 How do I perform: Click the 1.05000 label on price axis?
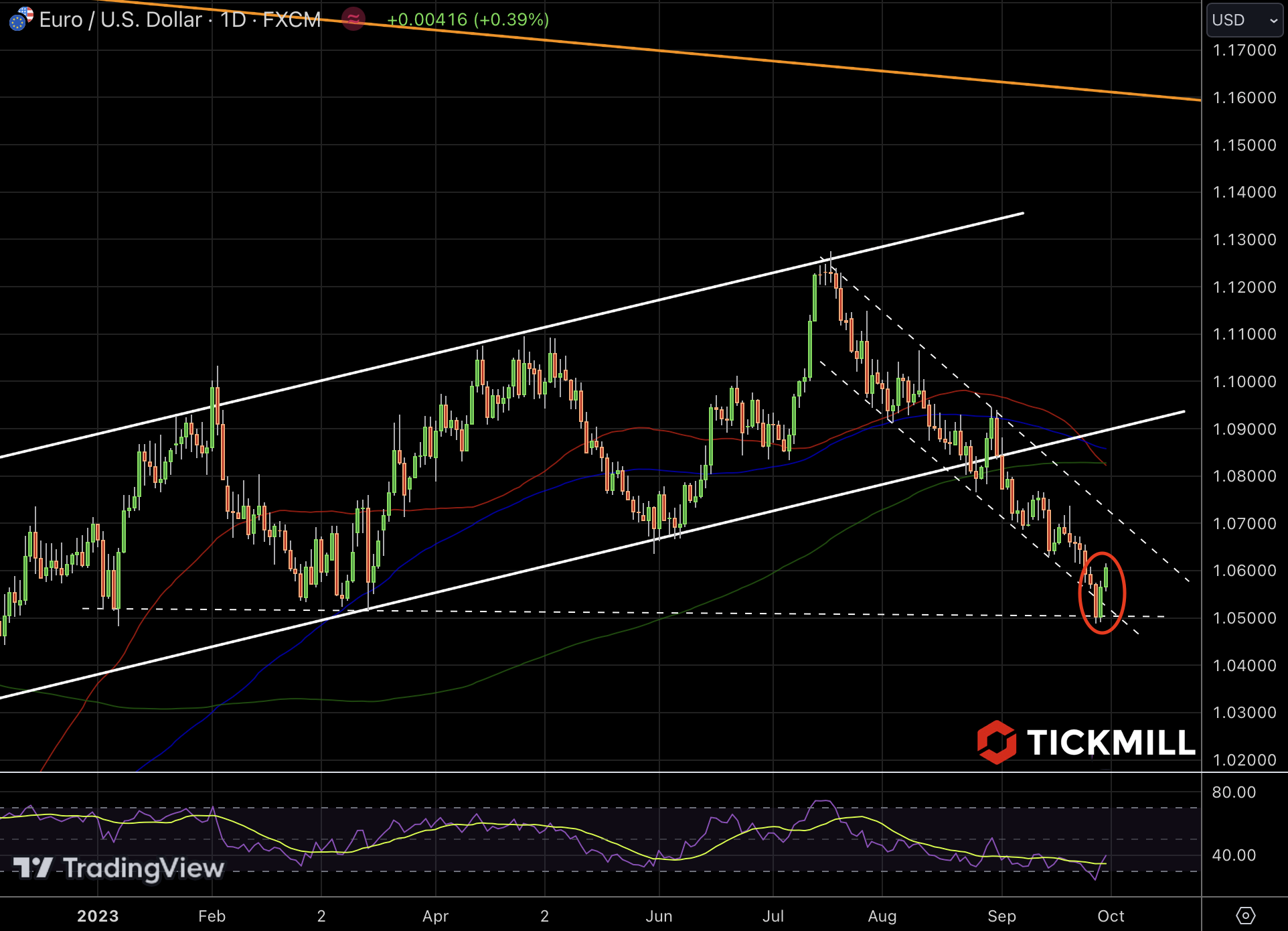[x=1244, y=618]
